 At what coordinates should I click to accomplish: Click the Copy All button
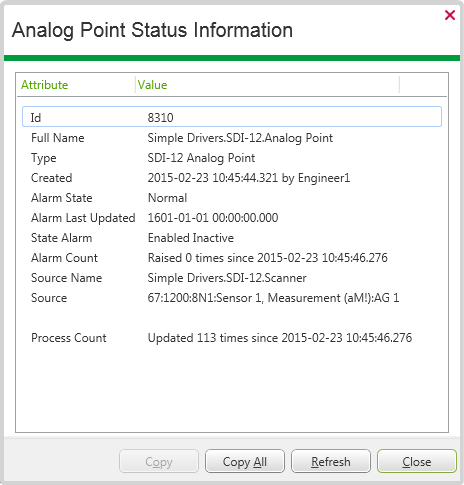[245, 461]
